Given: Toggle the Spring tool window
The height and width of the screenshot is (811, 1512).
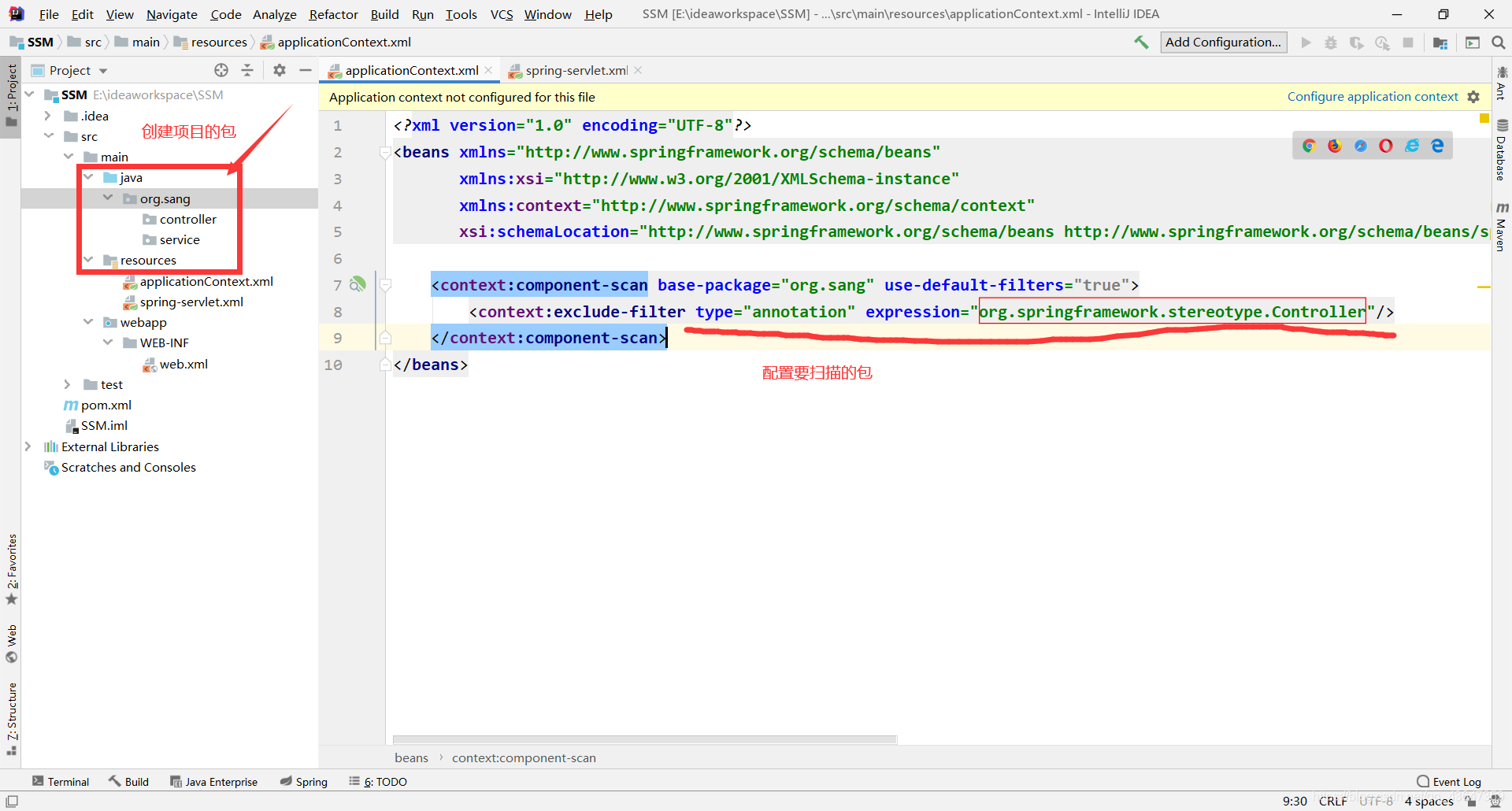Looking at the screenshot, I should click(304, 782).
